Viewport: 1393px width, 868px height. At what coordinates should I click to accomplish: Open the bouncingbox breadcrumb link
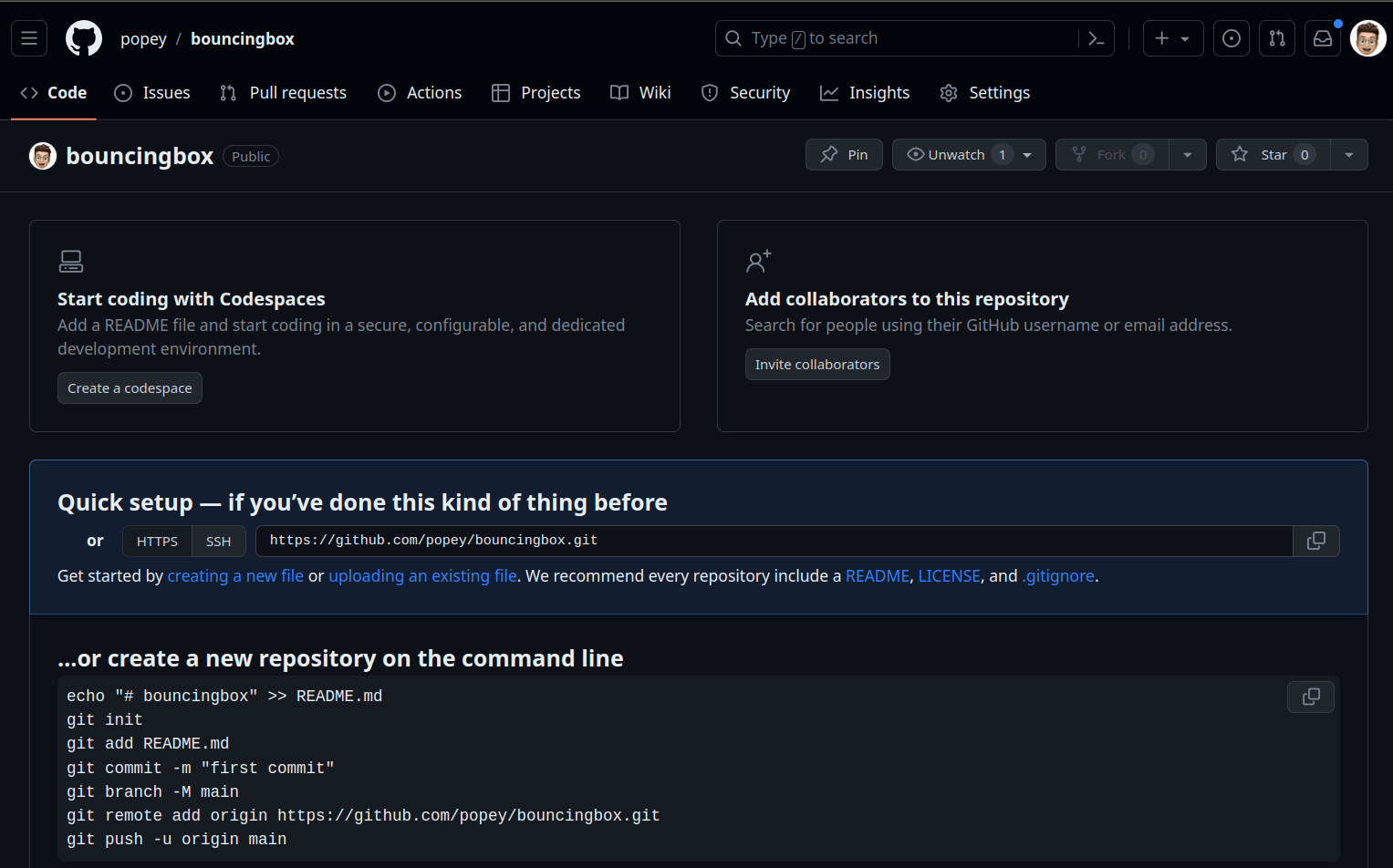coord(243,38)
